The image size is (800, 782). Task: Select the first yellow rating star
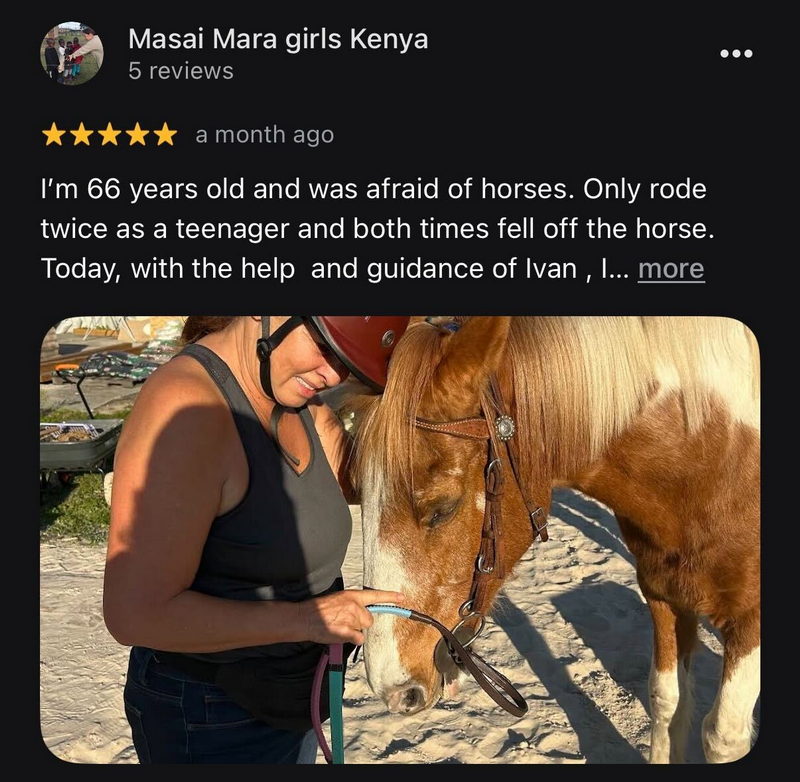tap(53, 135)
